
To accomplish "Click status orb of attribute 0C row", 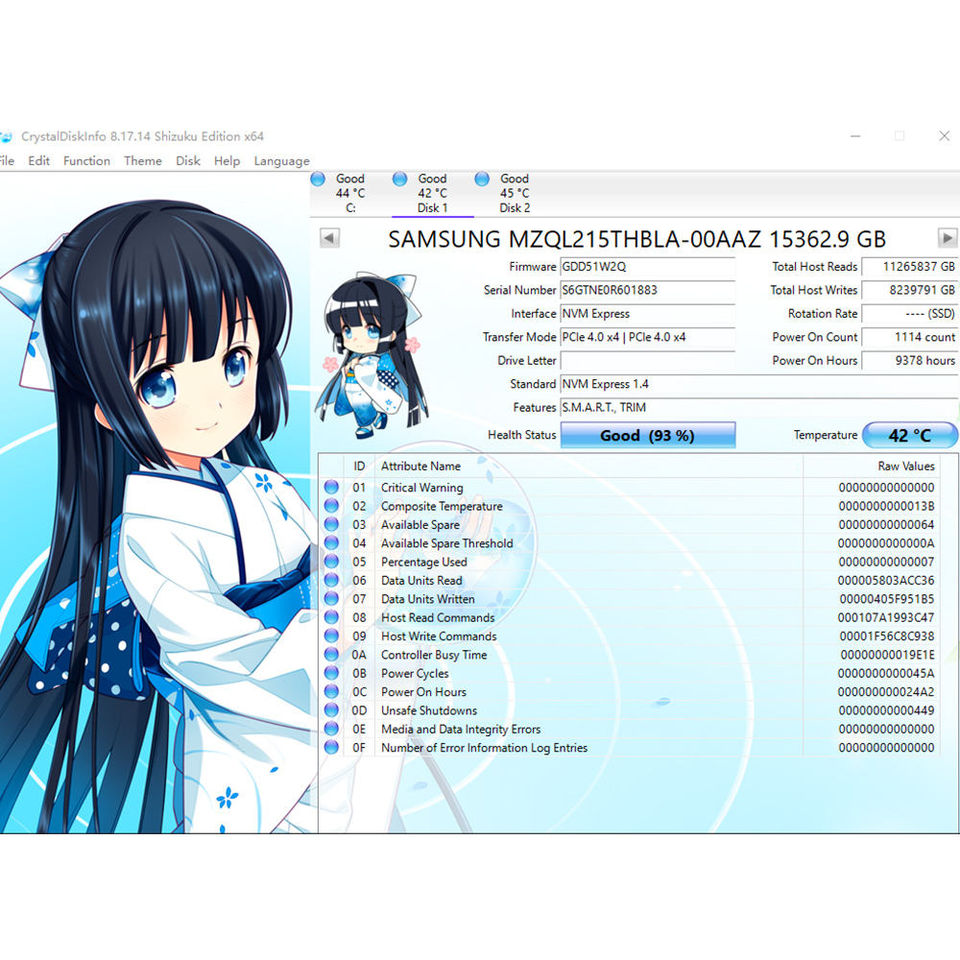I will 331,692.
